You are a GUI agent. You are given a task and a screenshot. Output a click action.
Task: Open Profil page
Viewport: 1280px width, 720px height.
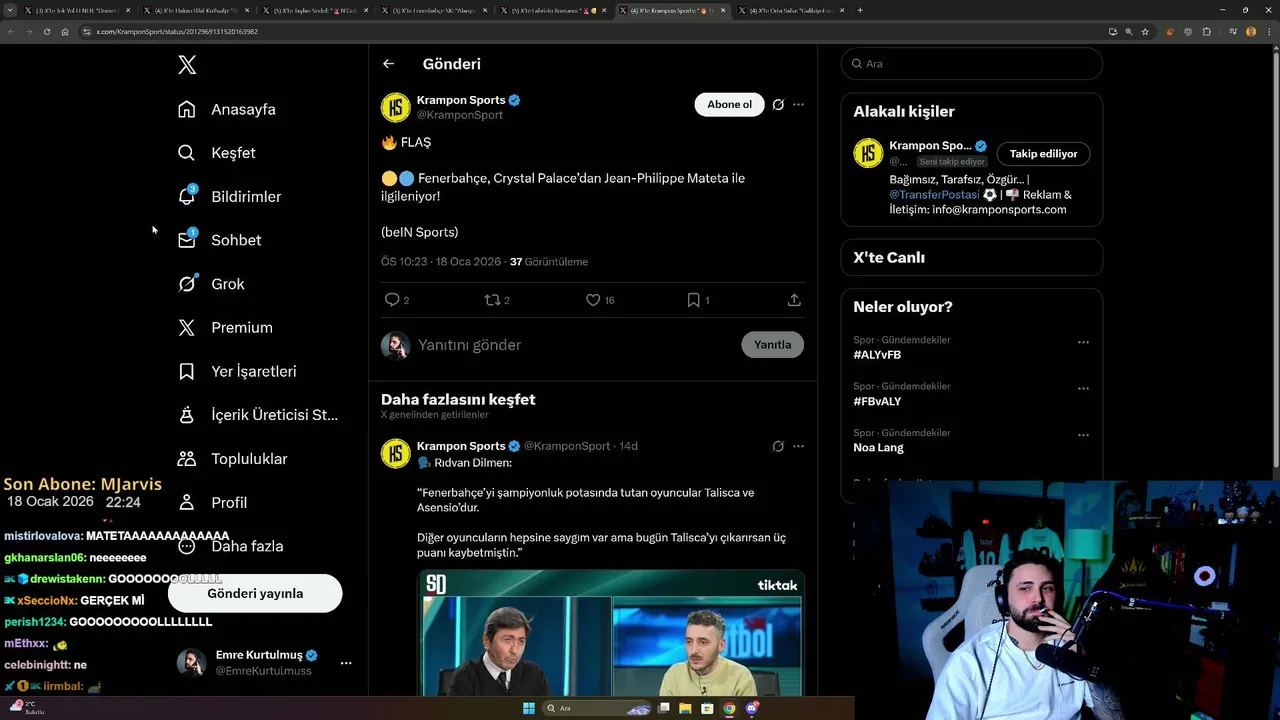(x=212, y=502)
